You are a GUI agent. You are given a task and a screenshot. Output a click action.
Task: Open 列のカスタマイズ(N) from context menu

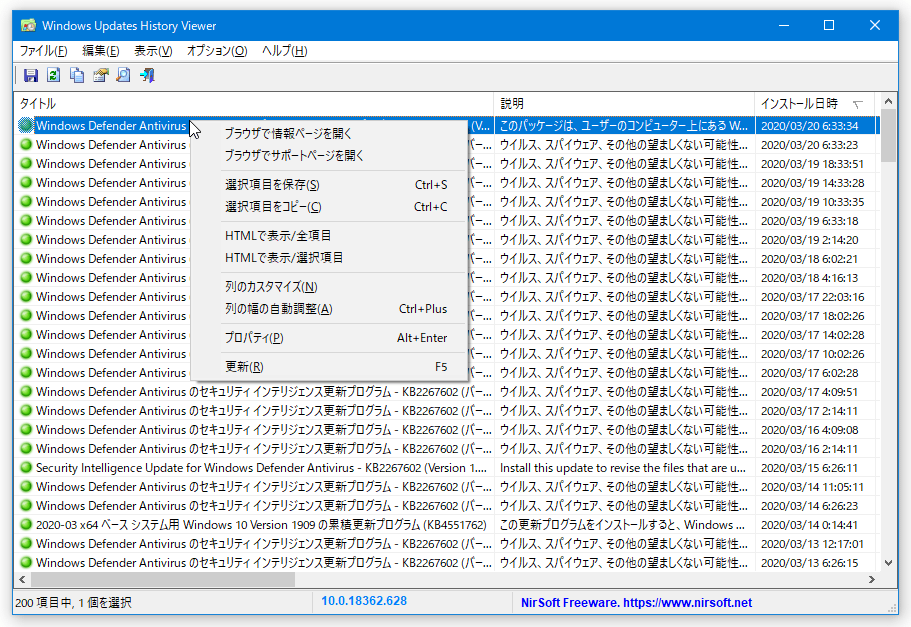(x=329, y=287)
